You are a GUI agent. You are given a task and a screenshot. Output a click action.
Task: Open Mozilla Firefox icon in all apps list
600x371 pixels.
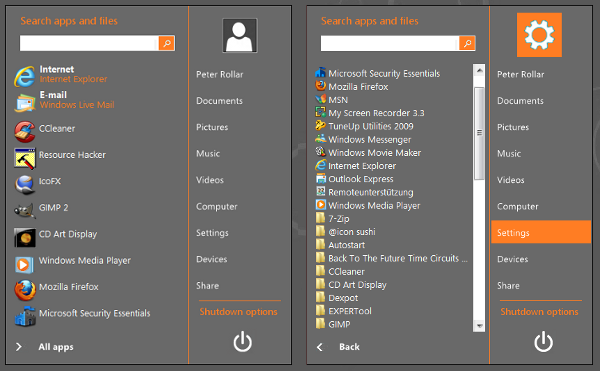[x=320, y=86]
